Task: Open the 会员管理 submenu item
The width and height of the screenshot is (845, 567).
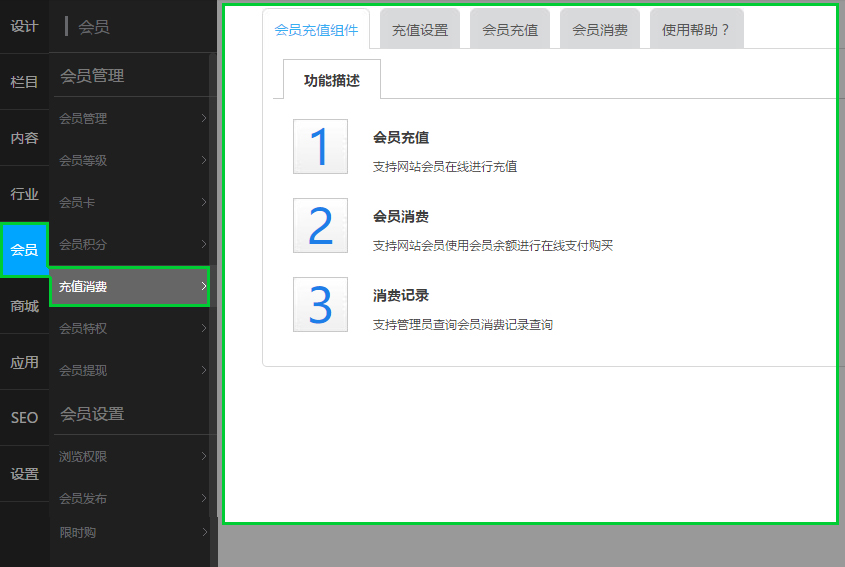Action: (x=130, y=119)
